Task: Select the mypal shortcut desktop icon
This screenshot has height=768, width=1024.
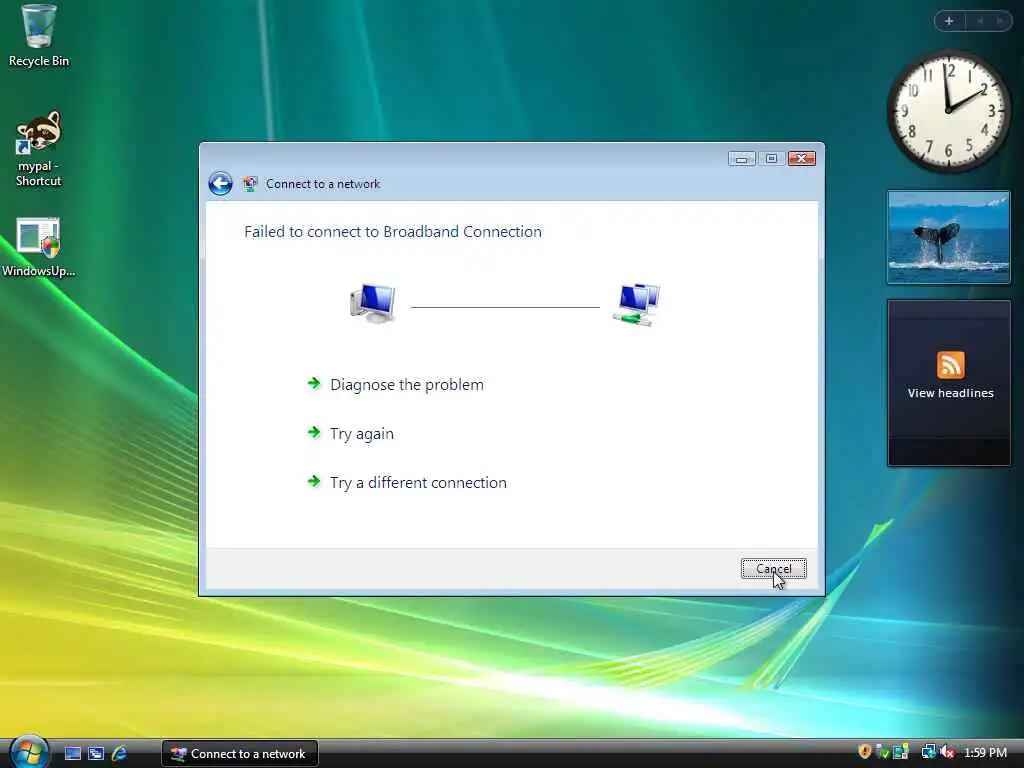Action: 39,149
